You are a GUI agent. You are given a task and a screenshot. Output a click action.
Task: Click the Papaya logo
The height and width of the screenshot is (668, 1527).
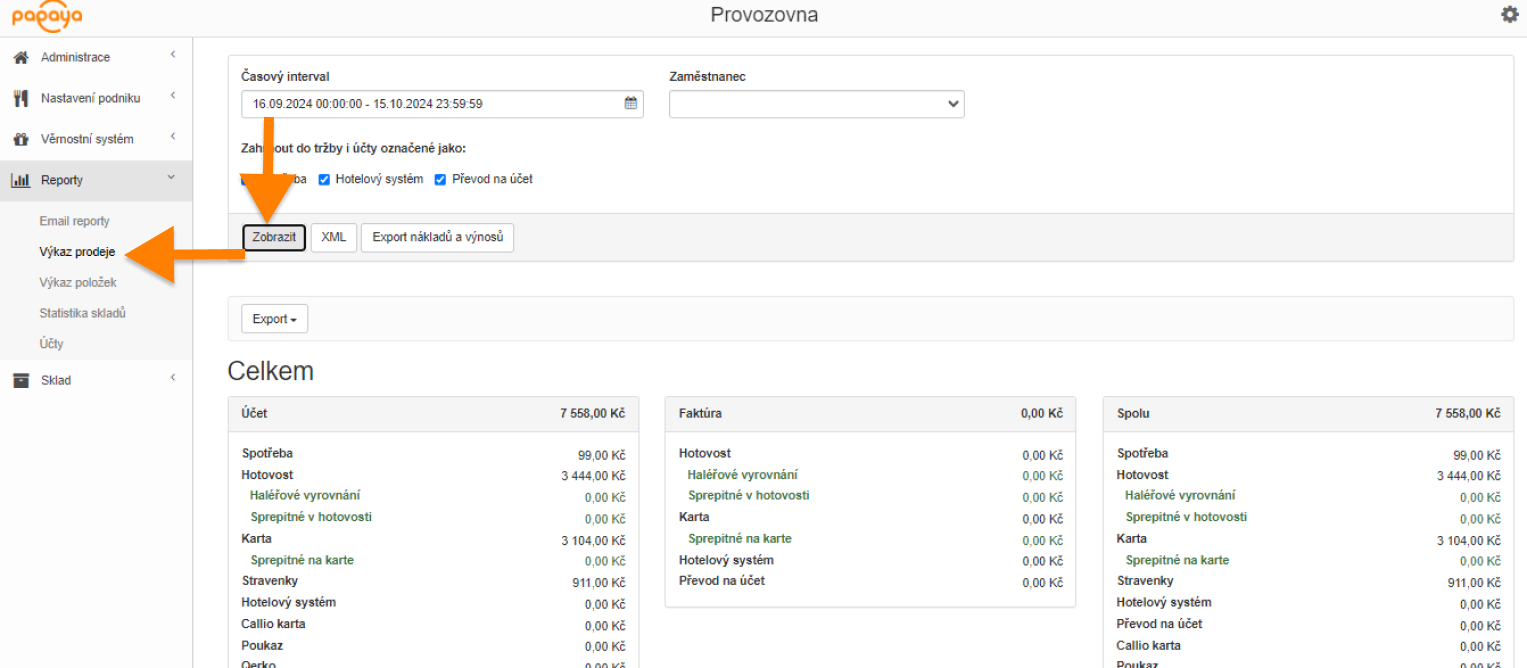[x=47, y=17]
